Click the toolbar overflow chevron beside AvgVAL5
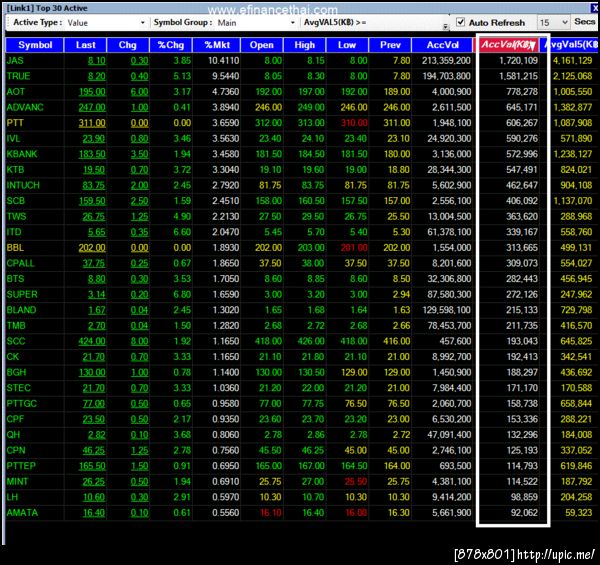 point(445,27)
